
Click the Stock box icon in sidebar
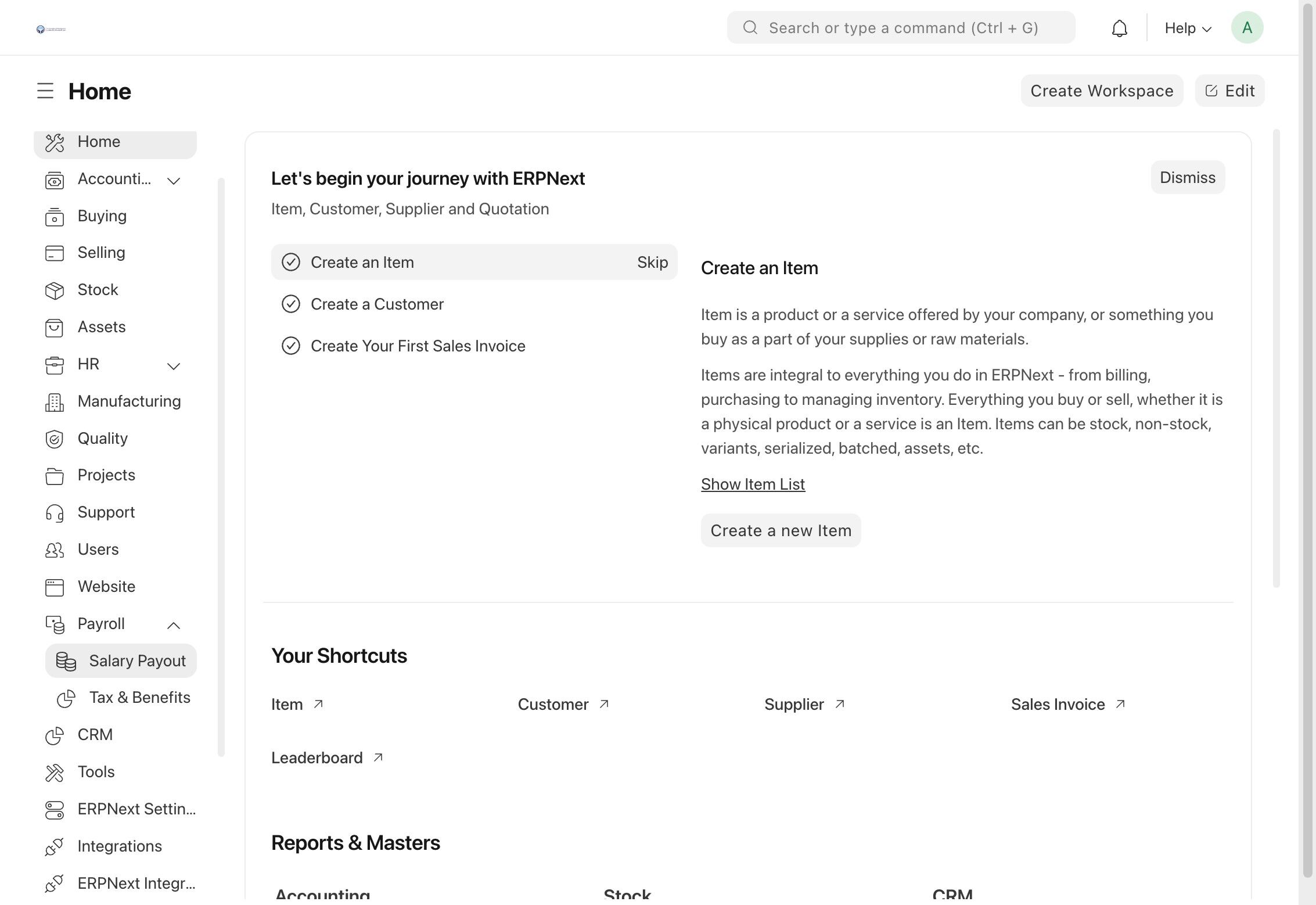coord(55,290)
